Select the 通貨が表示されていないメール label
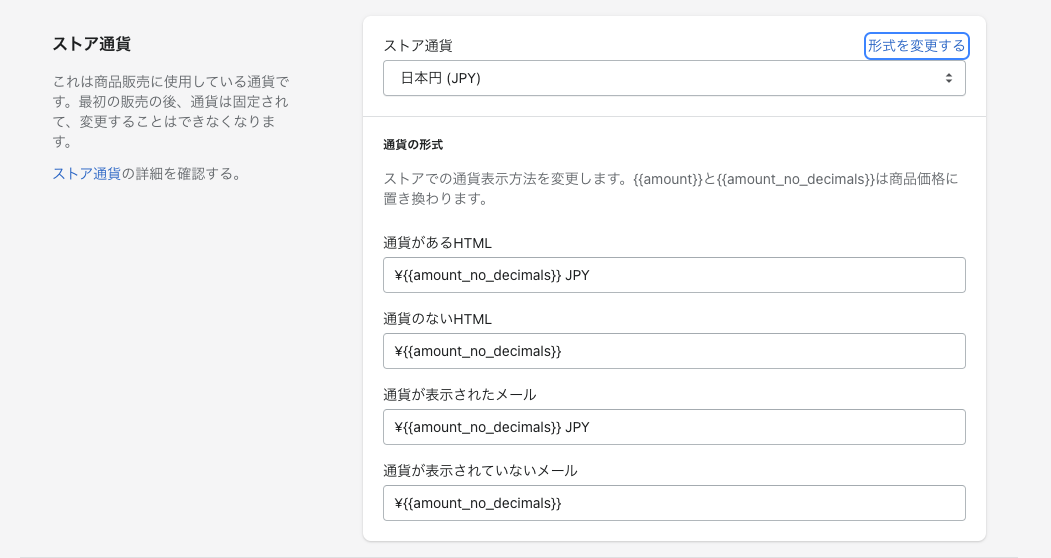The width and height of the screenshot is (1051, 558). point(480,471)
